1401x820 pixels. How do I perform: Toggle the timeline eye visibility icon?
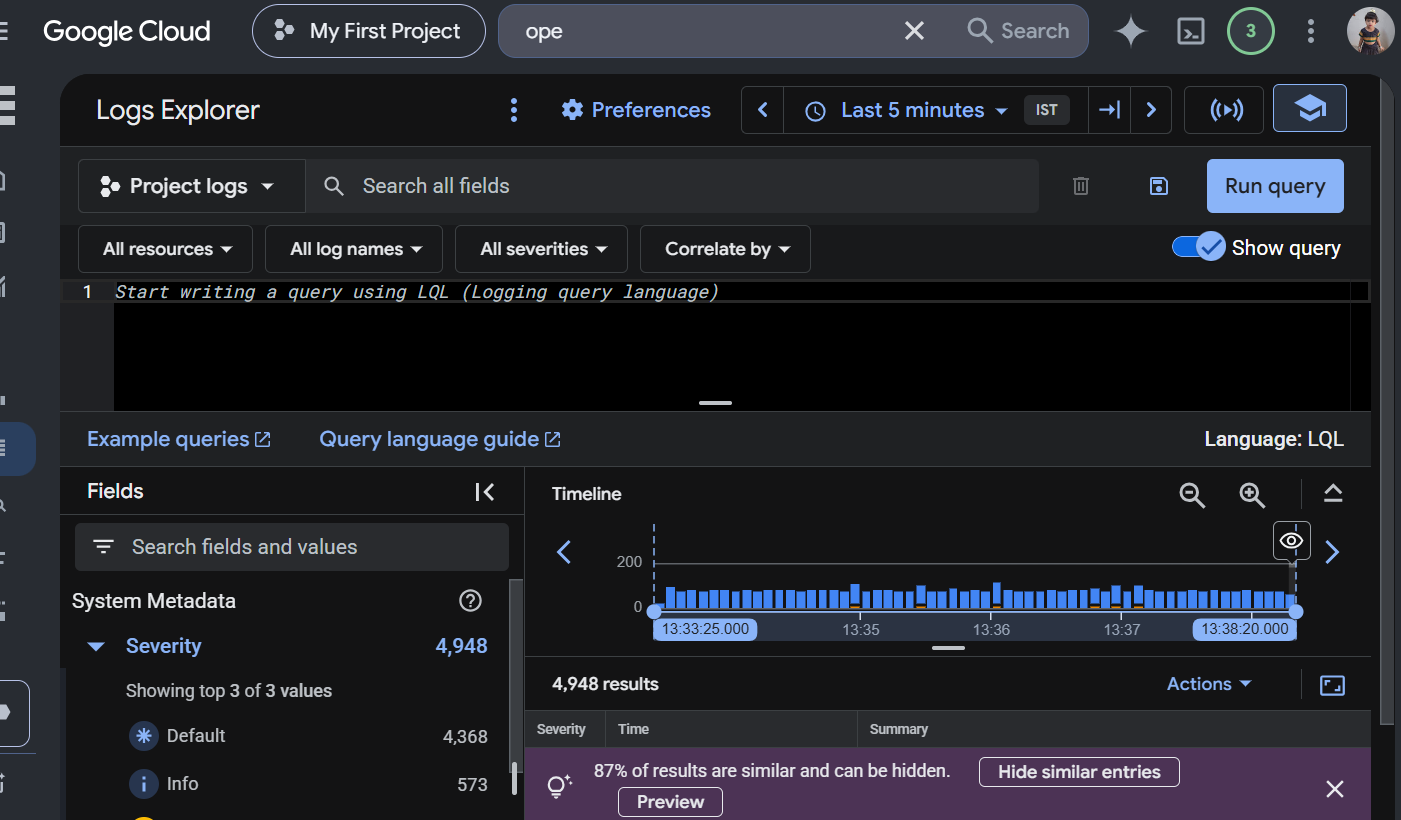(1292, 541)
